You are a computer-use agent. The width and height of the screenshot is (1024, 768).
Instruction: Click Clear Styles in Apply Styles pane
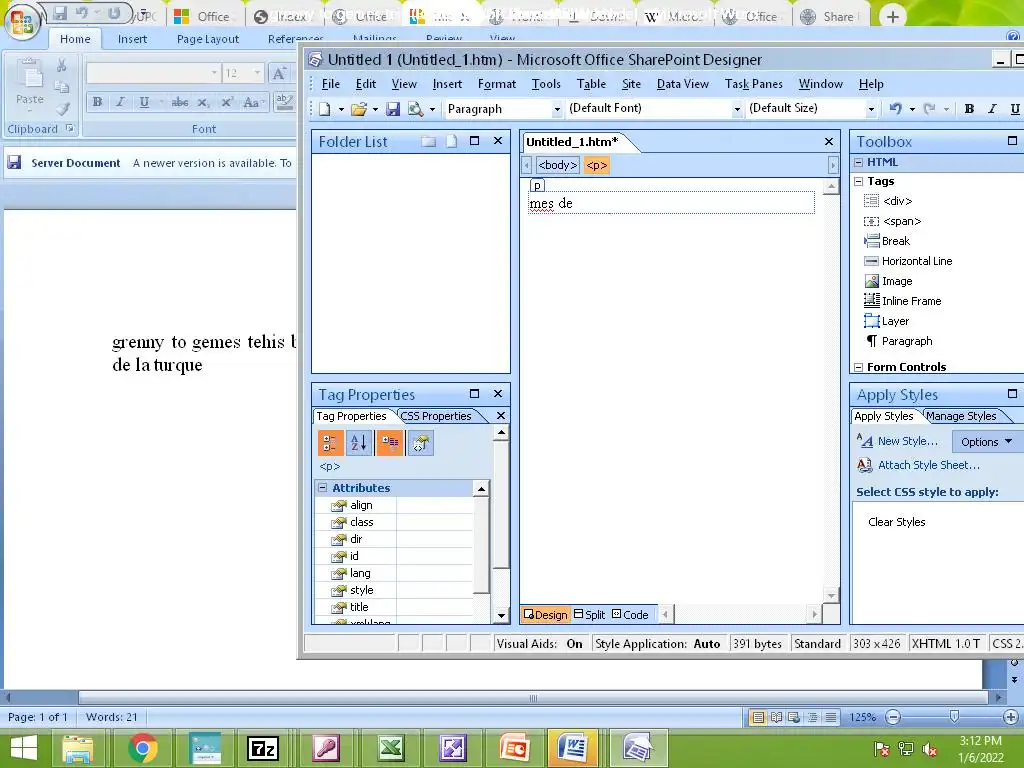pyautogui.click(x=896, y=522)
